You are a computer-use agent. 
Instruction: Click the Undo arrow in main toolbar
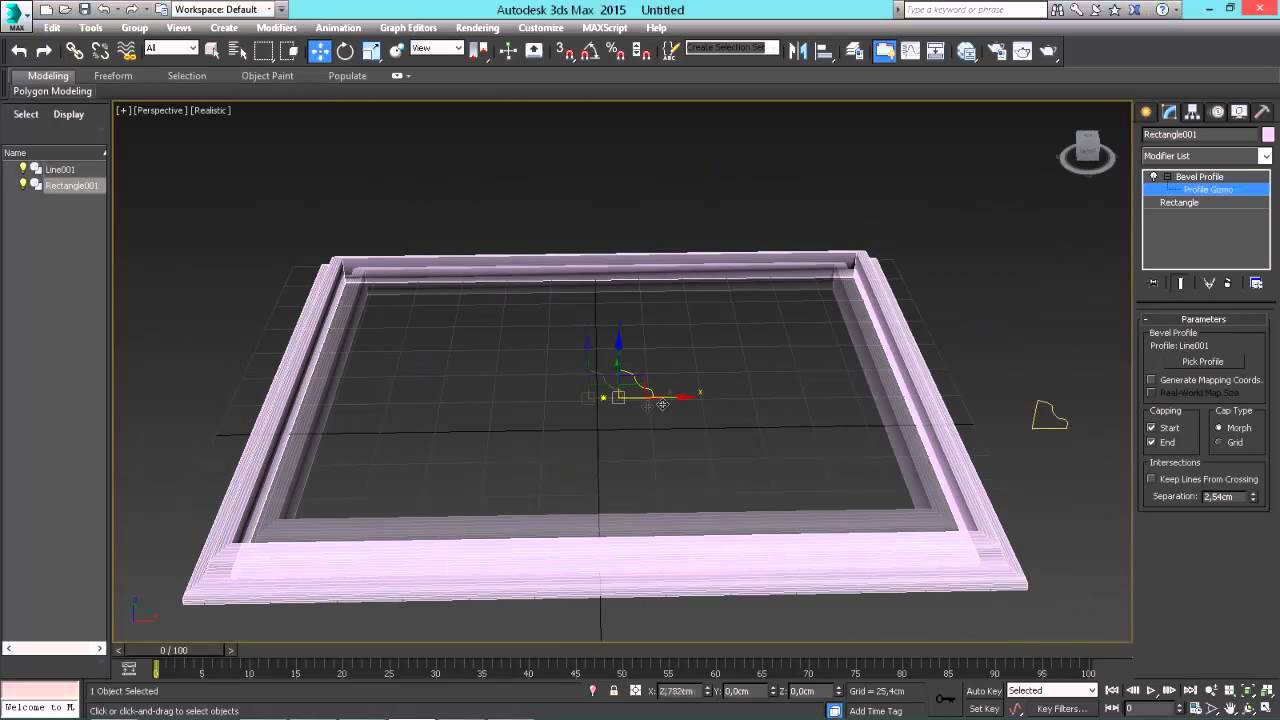tap(19, 51)
